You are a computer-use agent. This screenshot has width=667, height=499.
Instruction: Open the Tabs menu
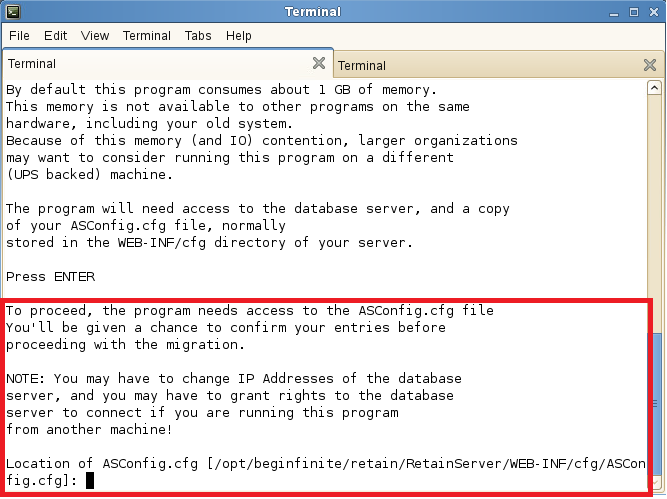198,35
